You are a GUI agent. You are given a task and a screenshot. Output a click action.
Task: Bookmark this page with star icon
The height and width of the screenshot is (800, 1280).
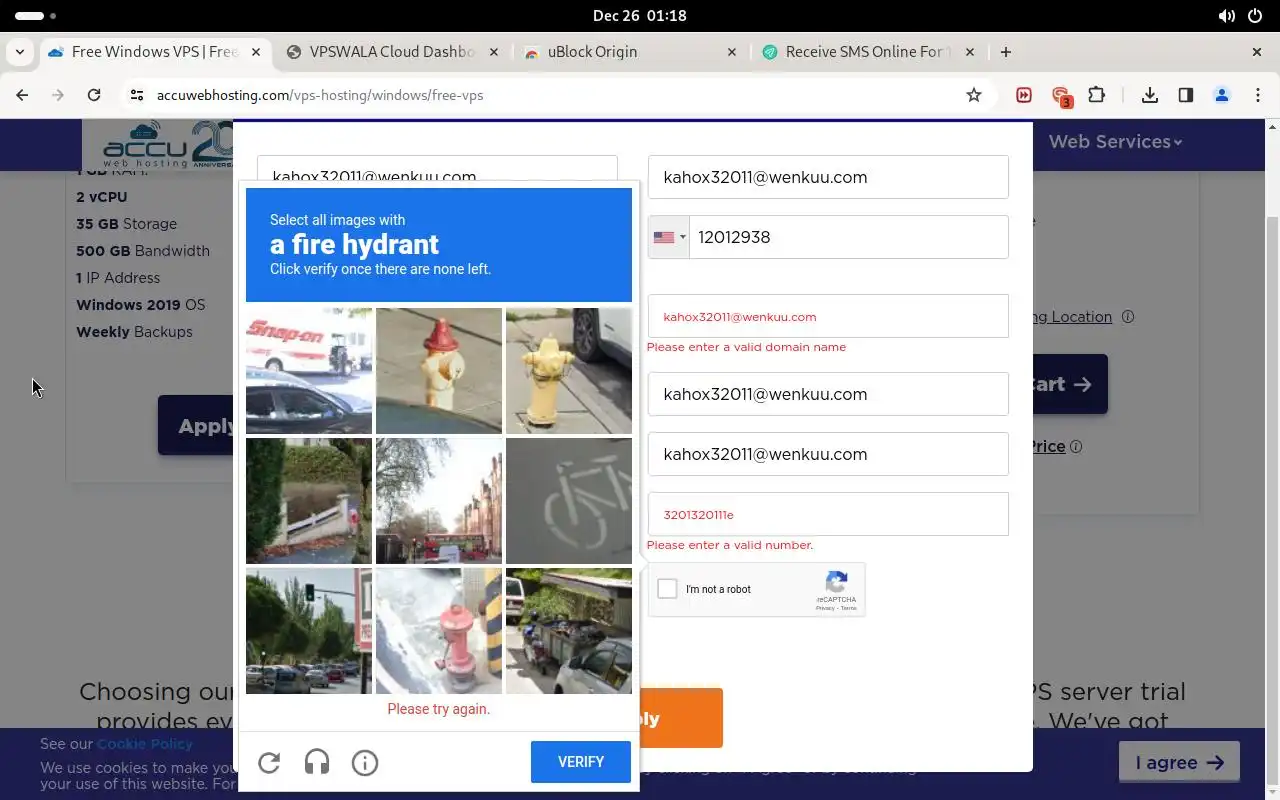(974, 95)
